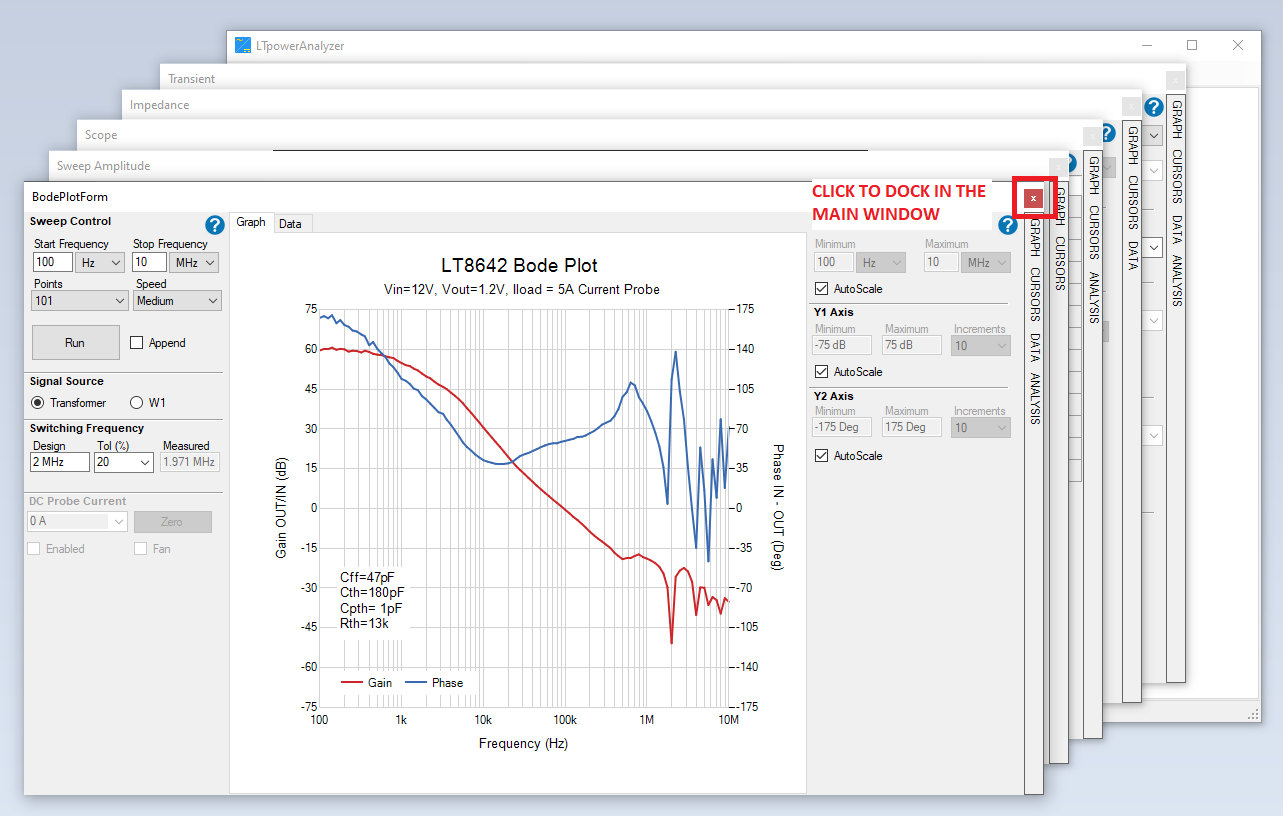Open the Tol (%) dropdown showing 20
The image size is (1283, 816).
coord(123,462)
